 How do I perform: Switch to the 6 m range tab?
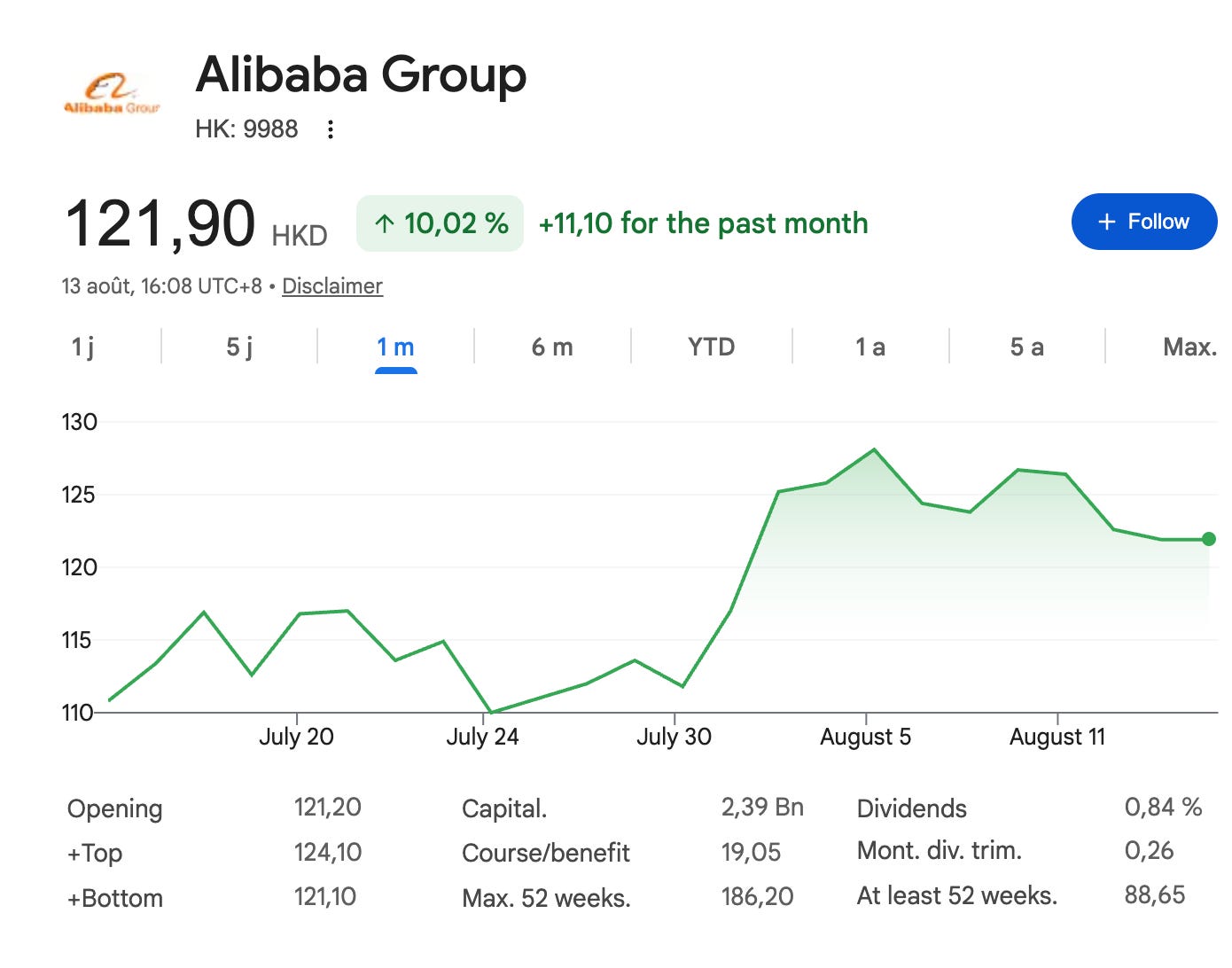pos(552,347)
